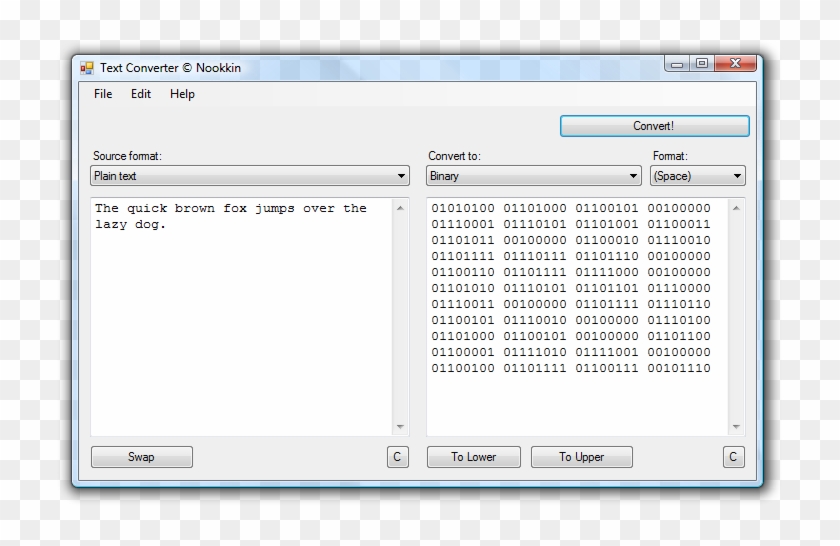Click output box scrollbar down arrow
Screen dimensions: 840x546
pyautogui.click(x=737, y=427)
